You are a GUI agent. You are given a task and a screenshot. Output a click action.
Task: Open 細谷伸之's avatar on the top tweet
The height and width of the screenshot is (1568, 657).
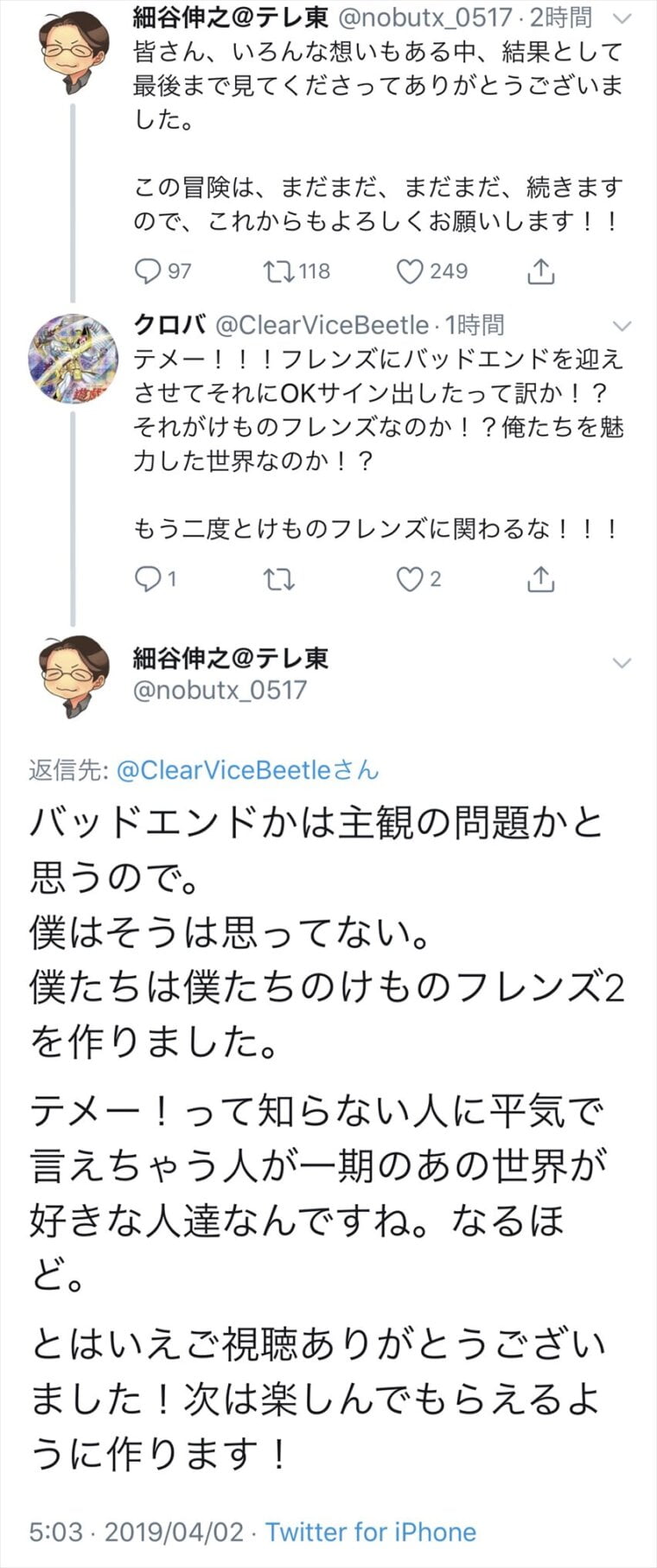pyautogui.click(x=73, y=52)
